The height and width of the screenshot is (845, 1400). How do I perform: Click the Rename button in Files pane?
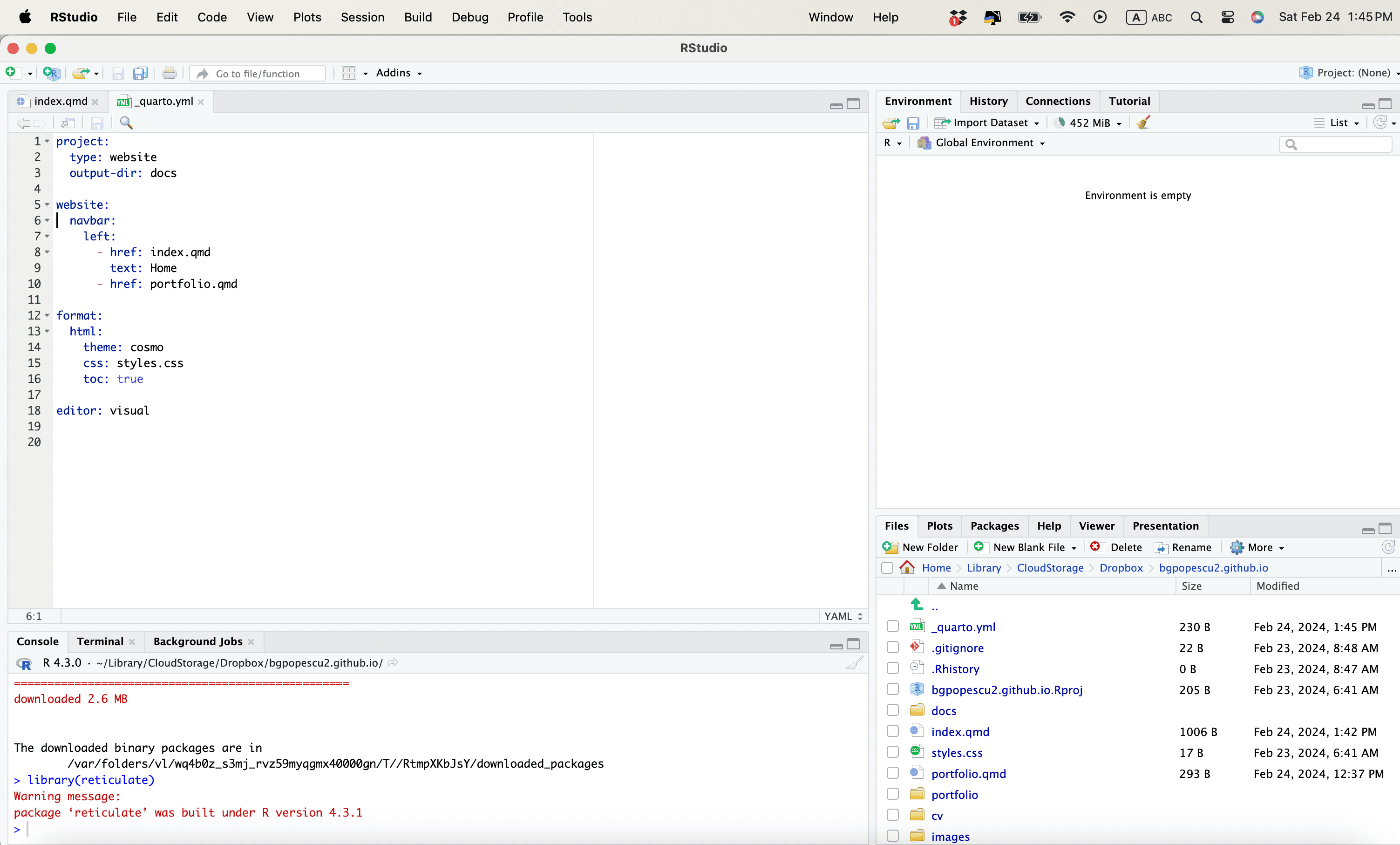(x=1183, y=547)
